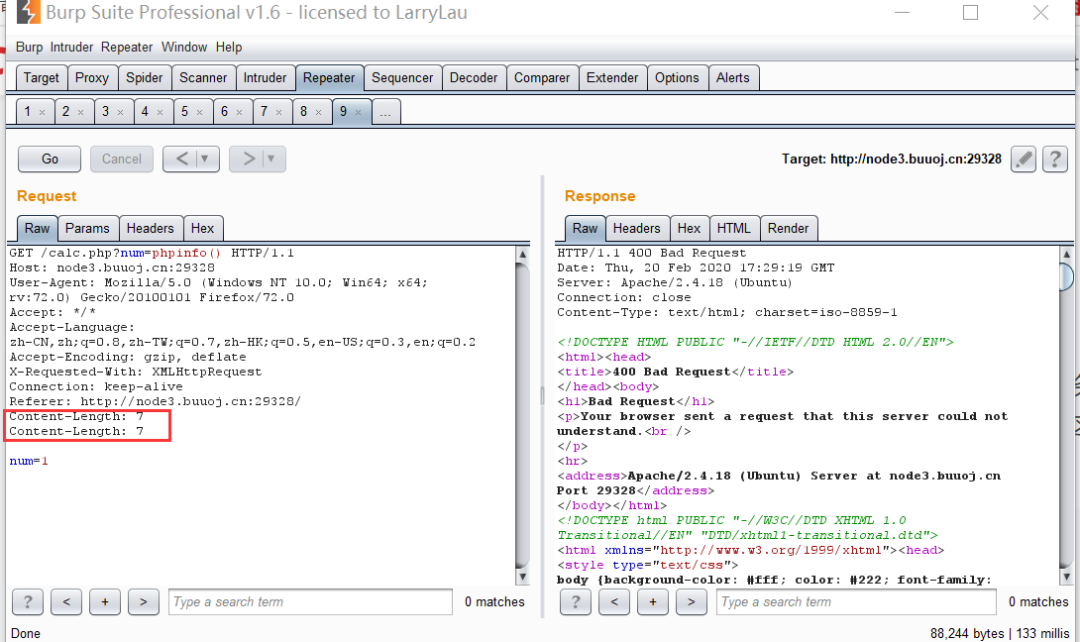Switch to the Target tool tab

[x=41, y=78]
